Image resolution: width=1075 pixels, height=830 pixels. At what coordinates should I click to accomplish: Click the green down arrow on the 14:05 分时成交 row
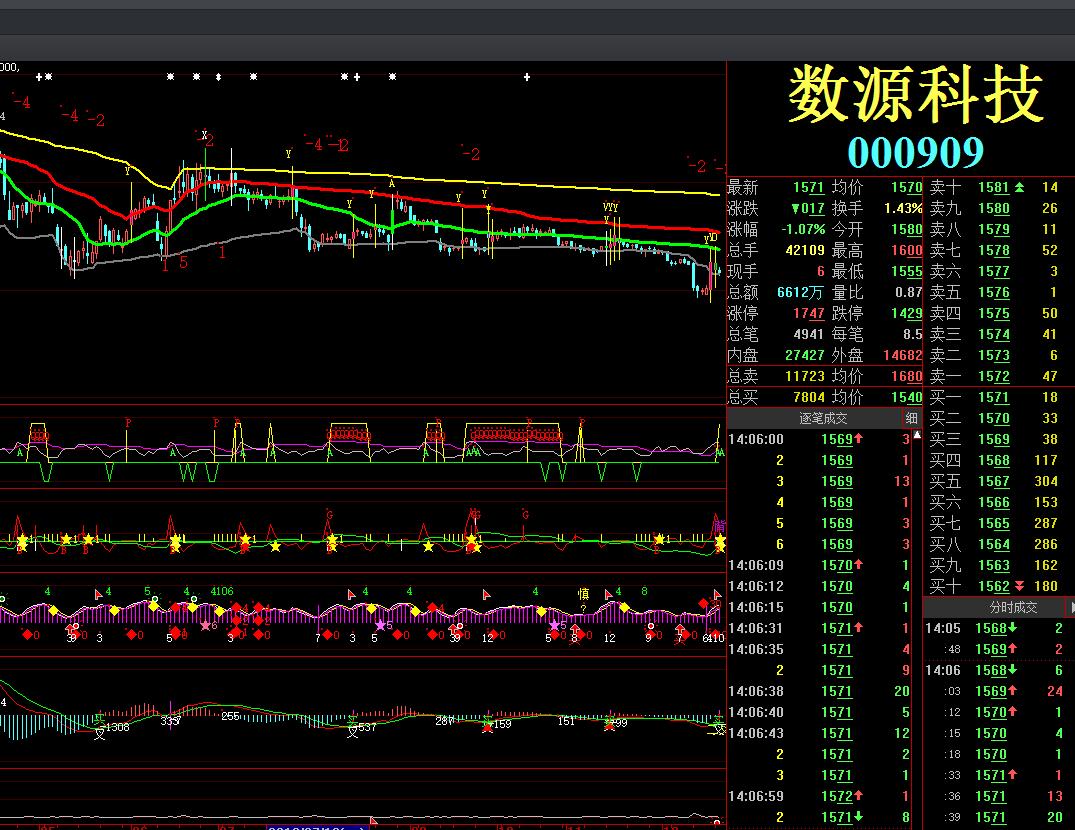click(x=1013, y=628)
